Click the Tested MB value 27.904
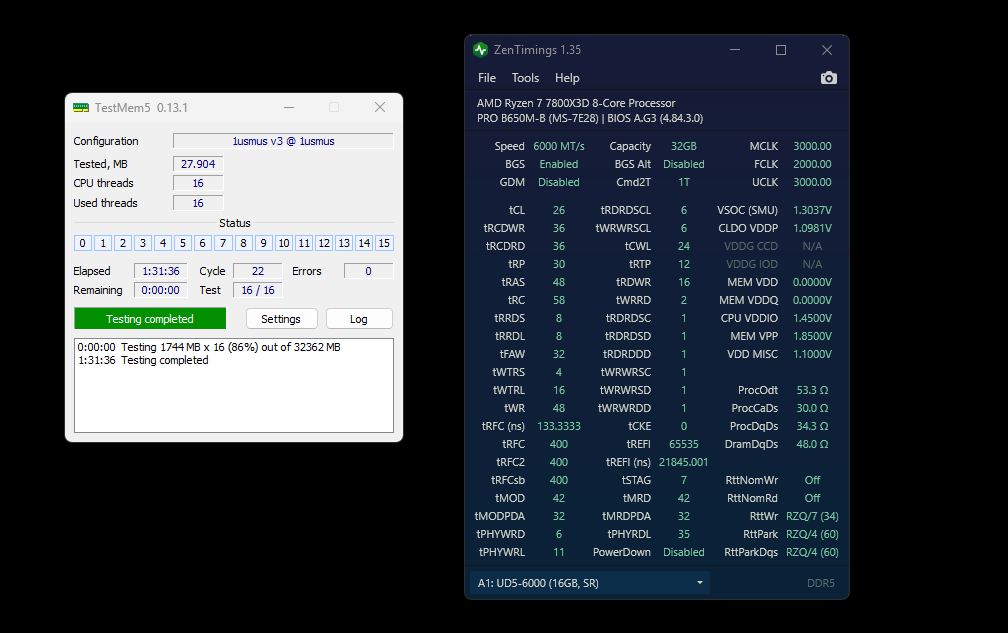This screenshot has height=633, width=1008. pyautogui.click(x=198, y=164)
